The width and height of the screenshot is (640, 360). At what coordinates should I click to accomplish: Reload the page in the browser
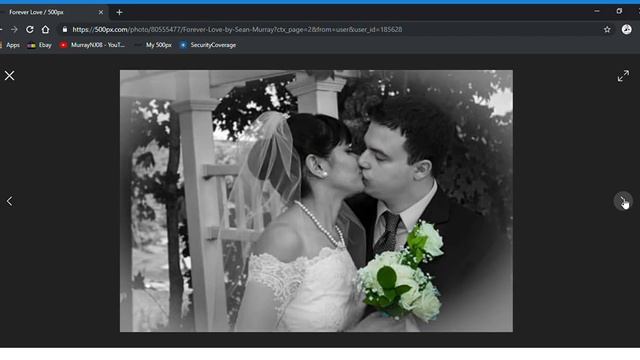(29, 29)
